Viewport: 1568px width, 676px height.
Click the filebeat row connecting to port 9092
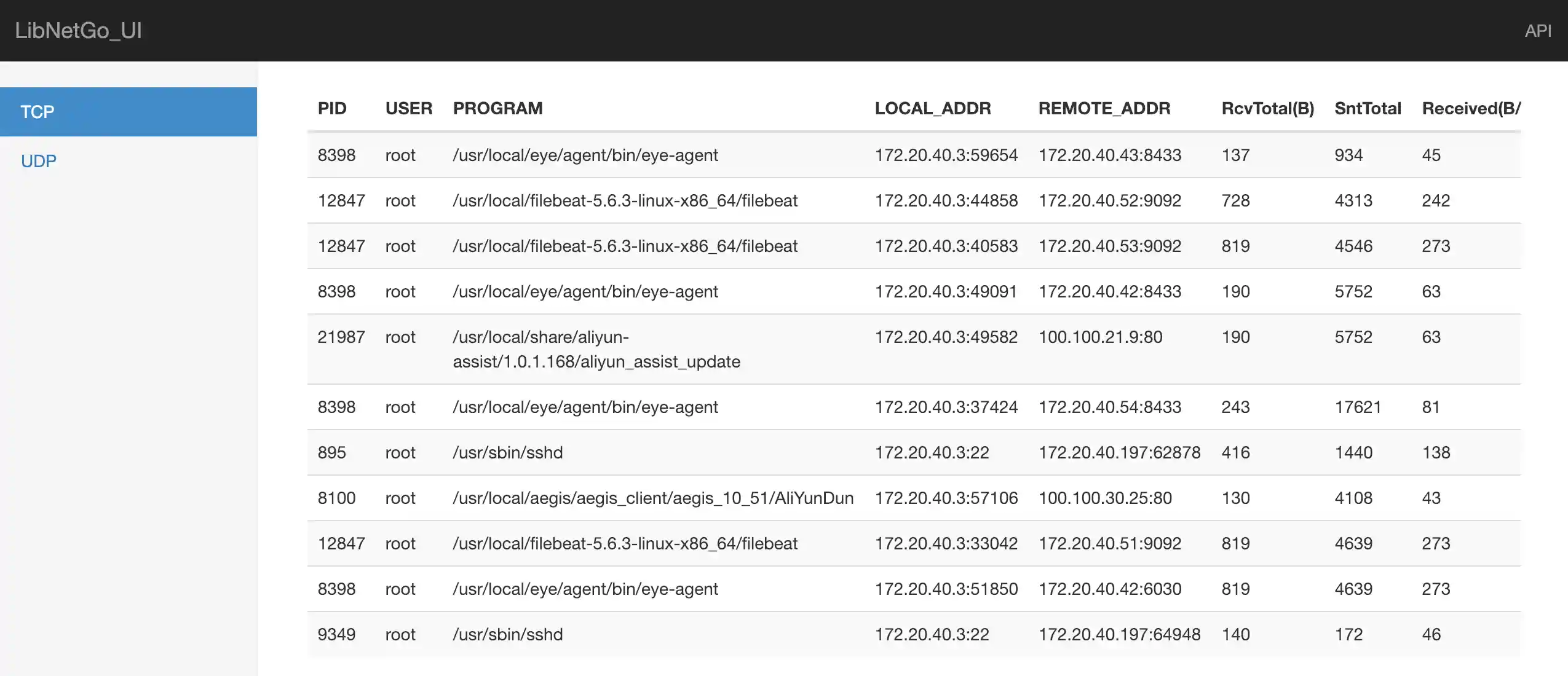click(x=738, y=246)
